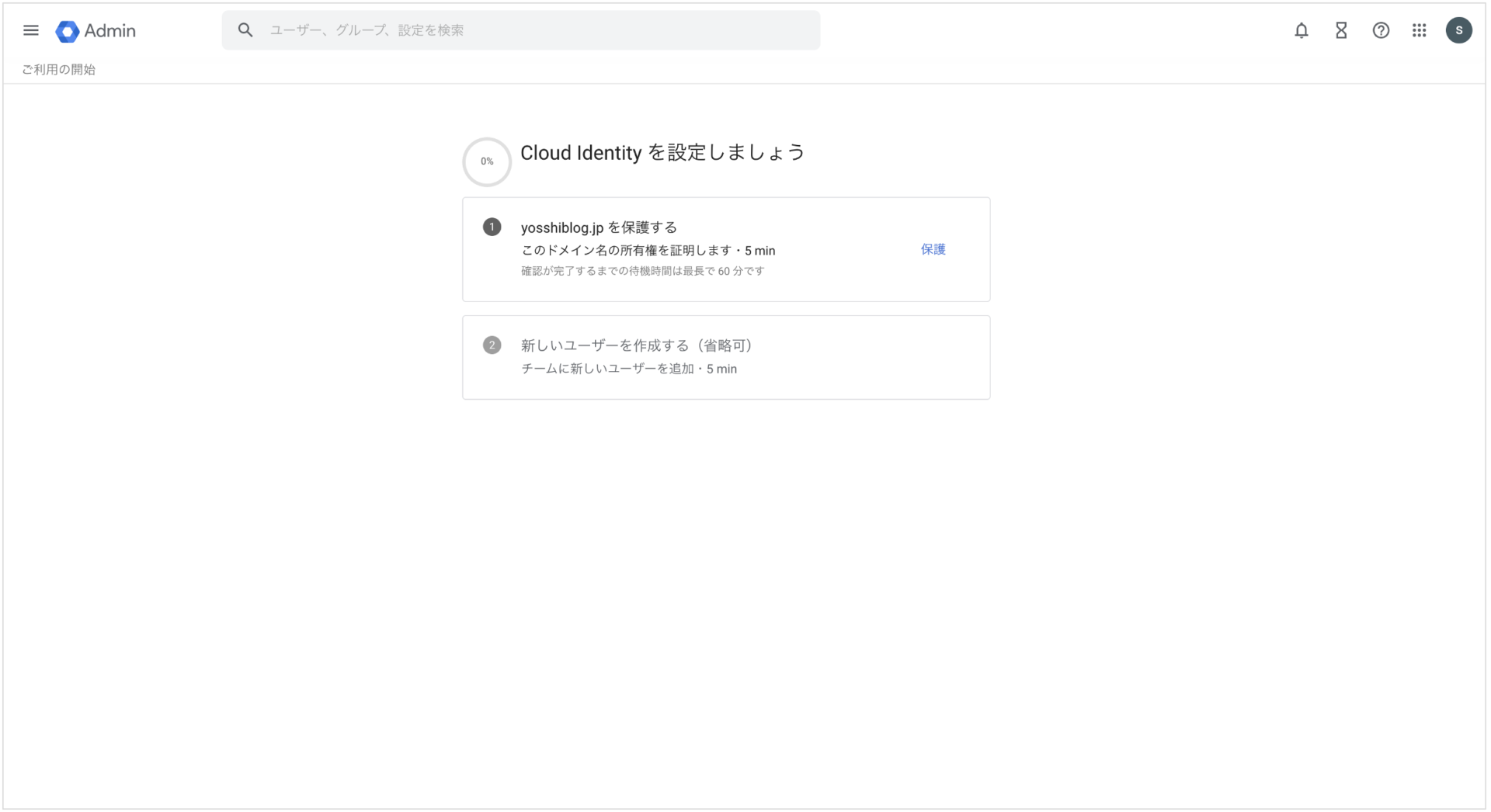The width and height of the screenshot is (1491, 812).
Task: Open the pending tasks hourglass icon
Action: coord(1341,30)
